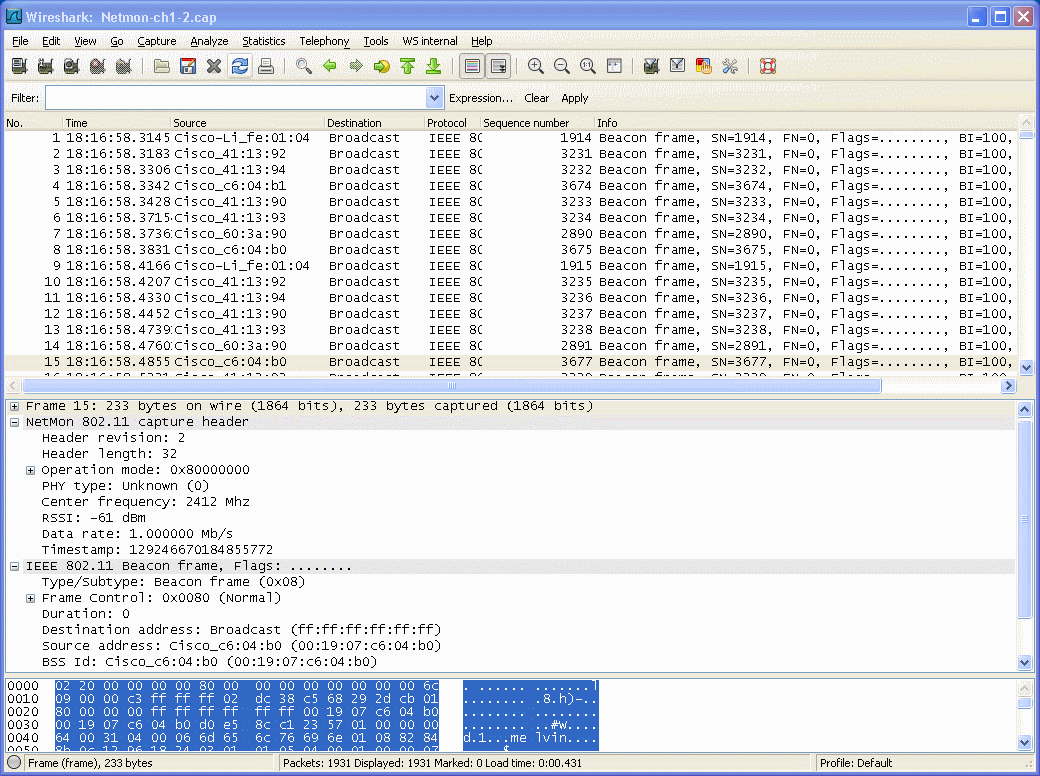The image size is (1040, 776).
Task: Open the capture interfaces list icon
Action: [19, 66]
